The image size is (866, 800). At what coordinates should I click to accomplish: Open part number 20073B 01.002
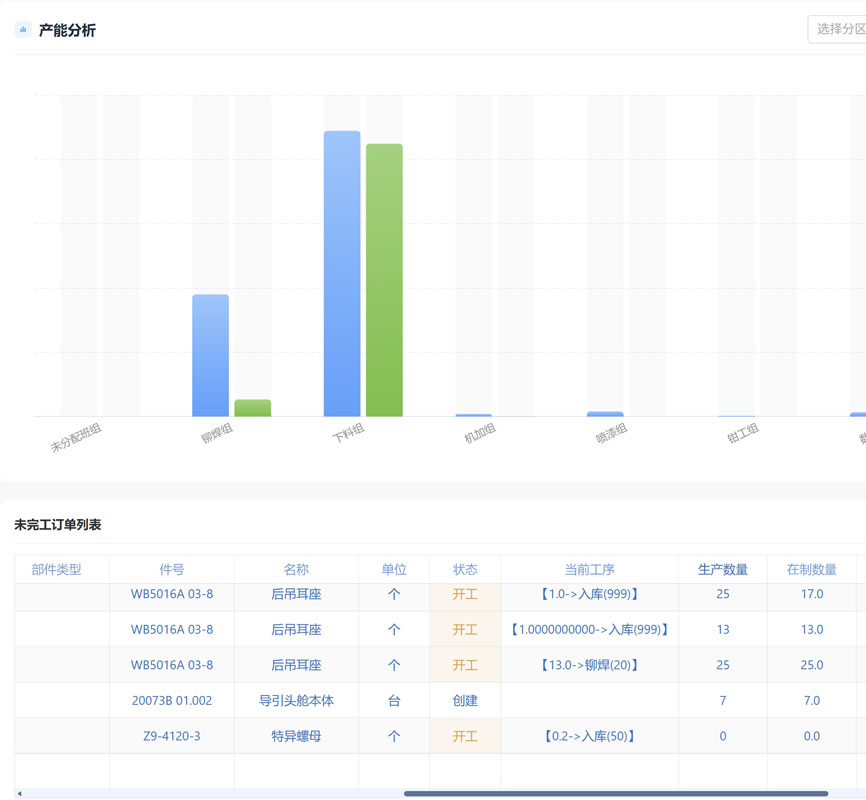(x=172, y=701)
